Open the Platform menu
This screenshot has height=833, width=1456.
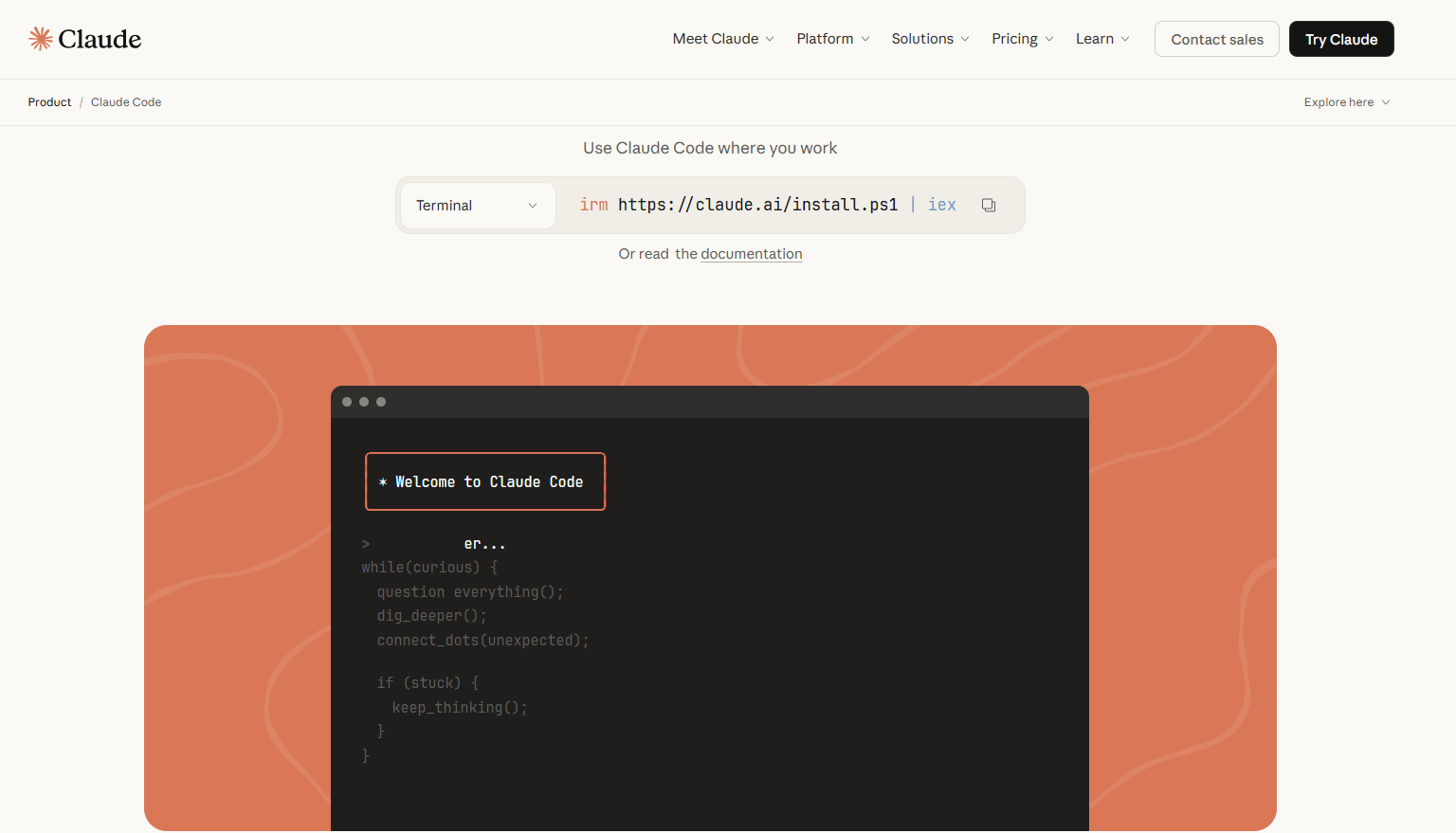tap(833, 39)
